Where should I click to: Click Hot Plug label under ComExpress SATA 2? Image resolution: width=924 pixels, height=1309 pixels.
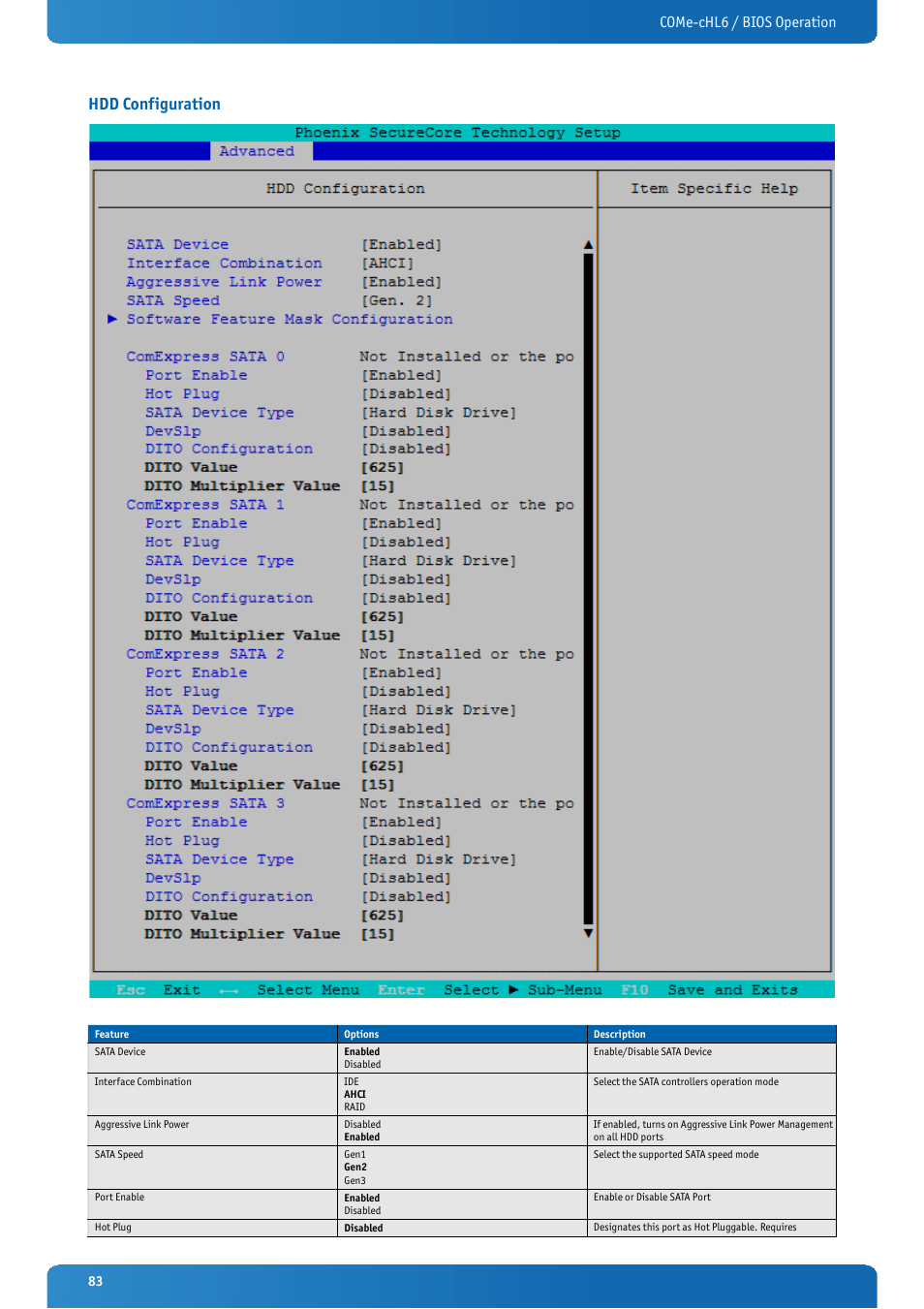182,691
